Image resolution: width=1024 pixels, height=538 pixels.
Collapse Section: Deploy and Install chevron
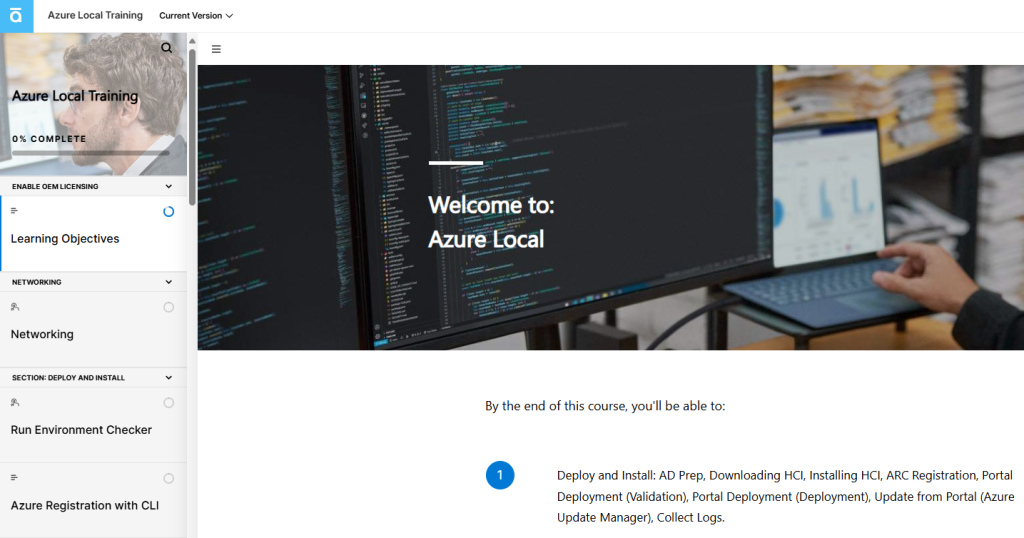point(168,377)
